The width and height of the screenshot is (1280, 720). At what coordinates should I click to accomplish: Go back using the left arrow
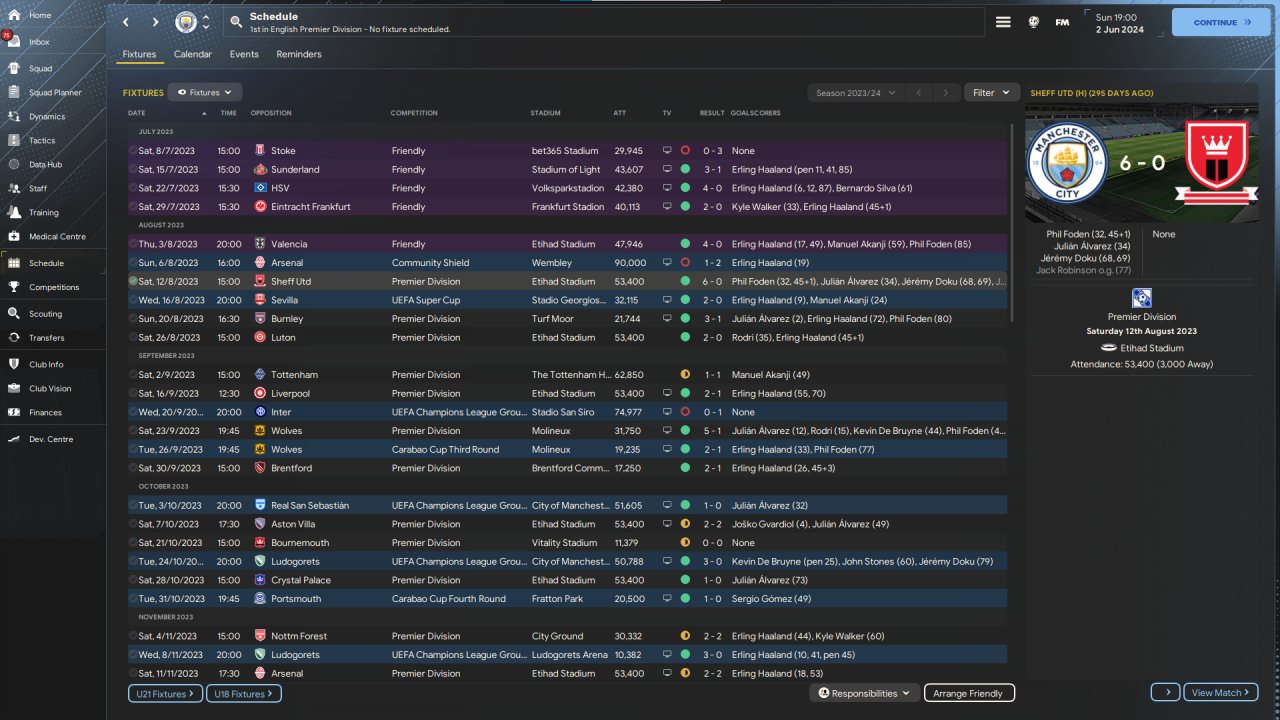pos(125,22)
